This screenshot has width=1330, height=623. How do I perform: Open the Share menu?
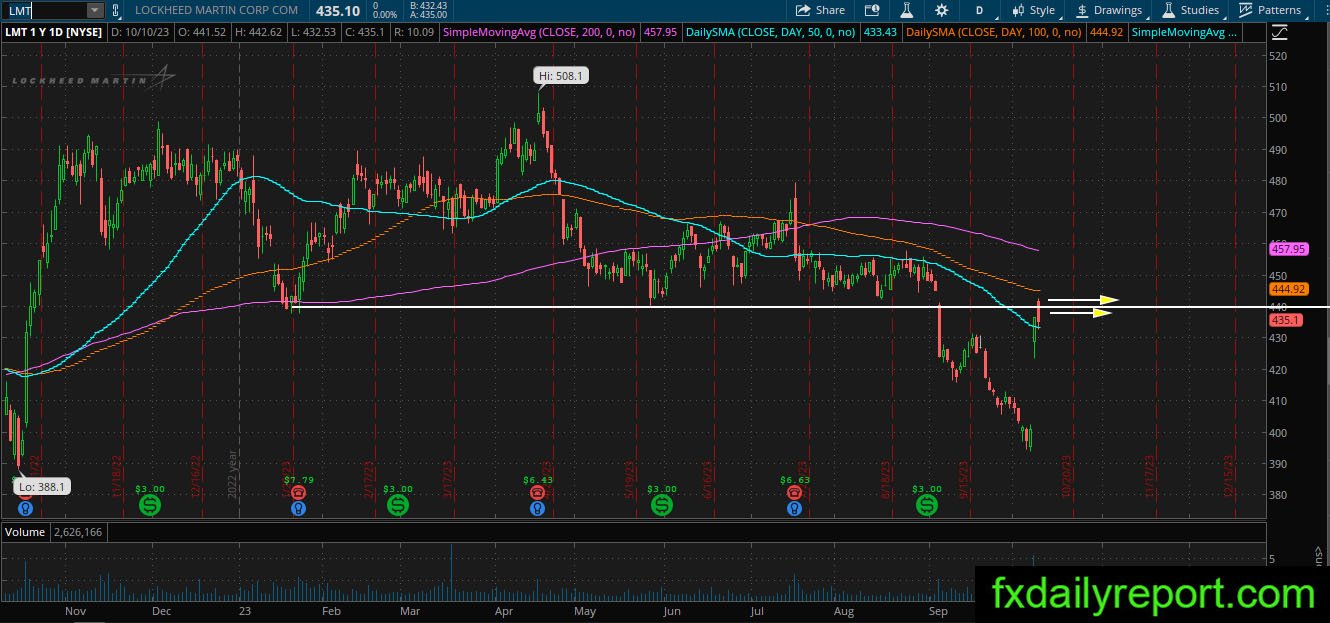[x=820, y=10]
